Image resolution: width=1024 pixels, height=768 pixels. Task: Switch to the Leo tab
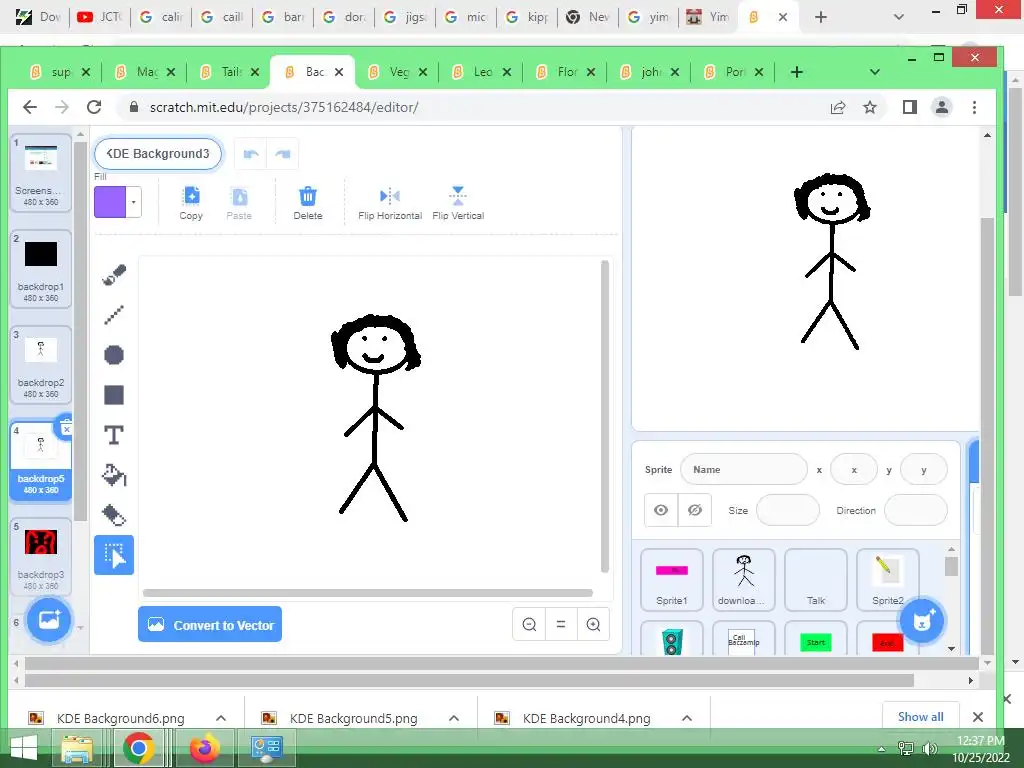[482, 72]
